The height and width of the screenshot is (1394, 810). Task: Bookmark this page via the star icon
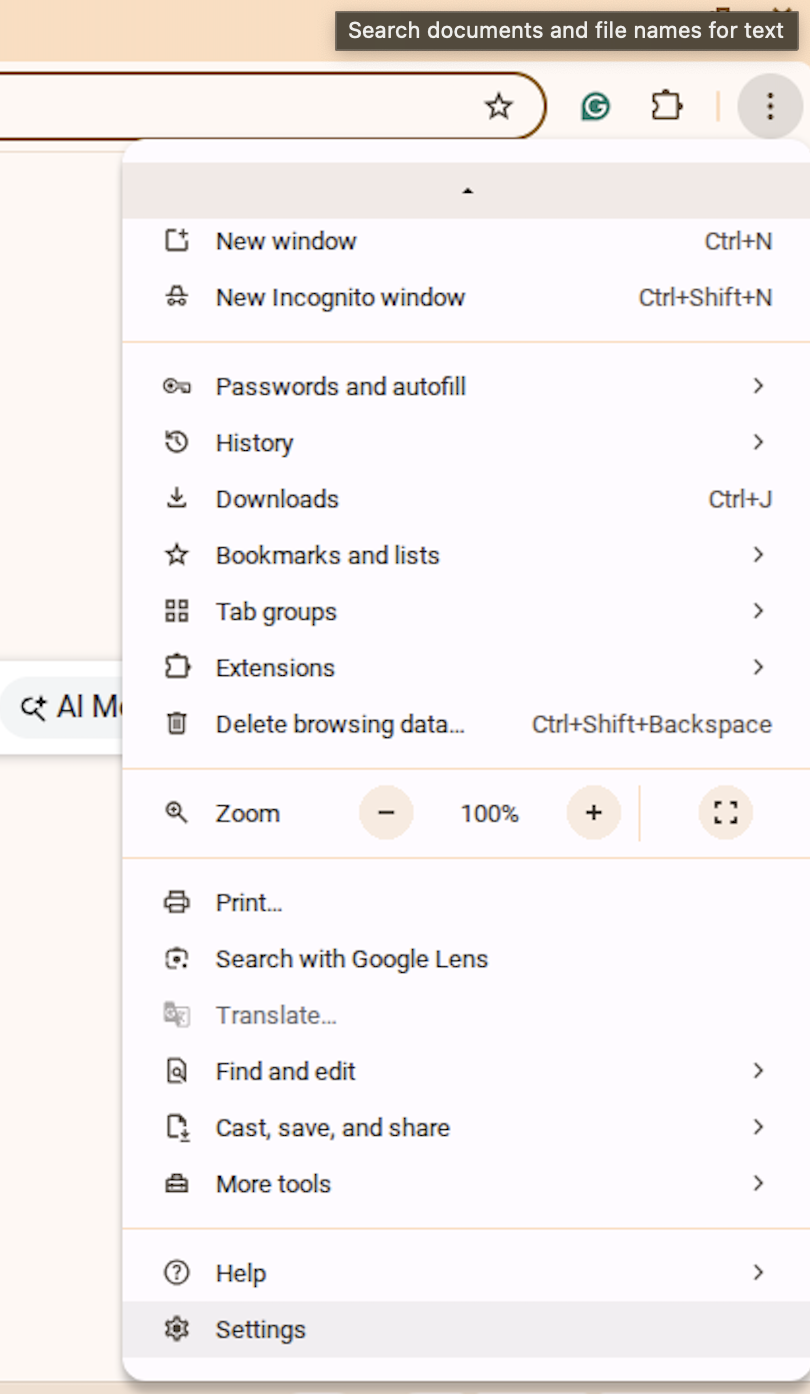497,105
